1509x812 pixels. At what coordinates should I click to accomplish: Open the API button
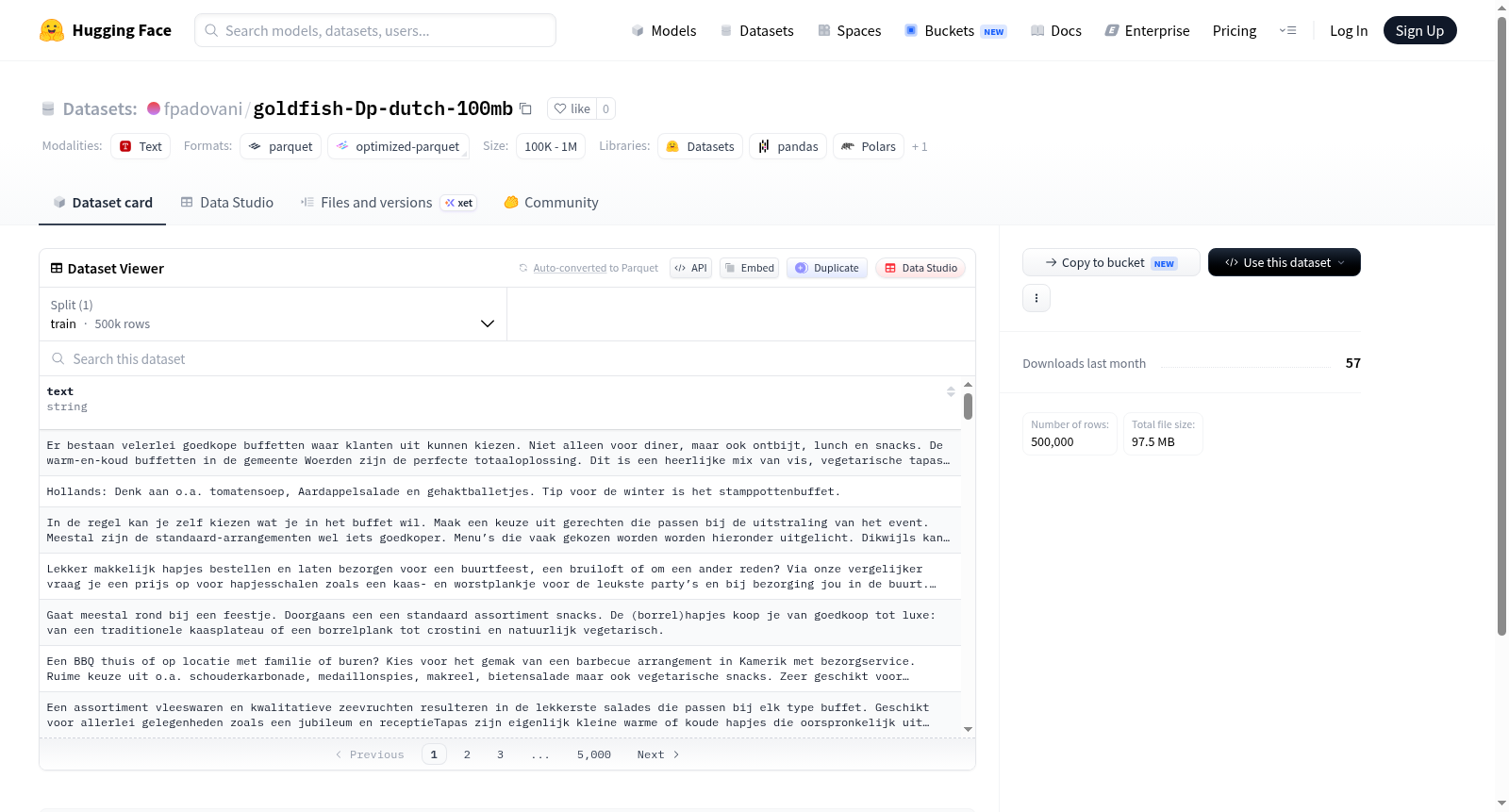pos(690,268)
